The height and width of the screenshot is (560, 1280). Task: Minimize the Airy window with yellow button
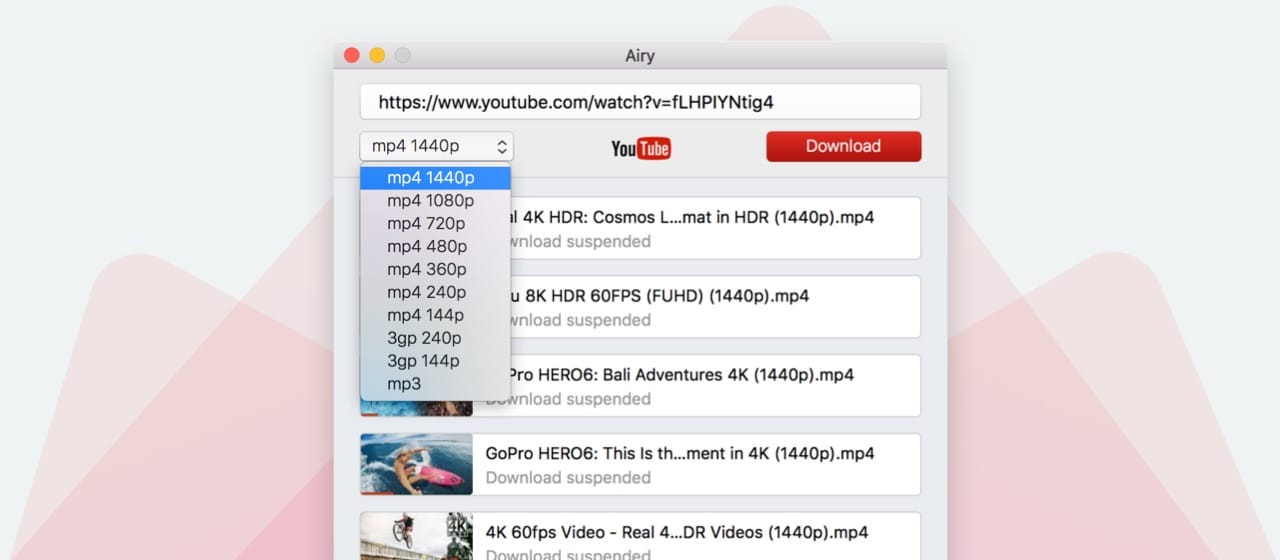377,56
